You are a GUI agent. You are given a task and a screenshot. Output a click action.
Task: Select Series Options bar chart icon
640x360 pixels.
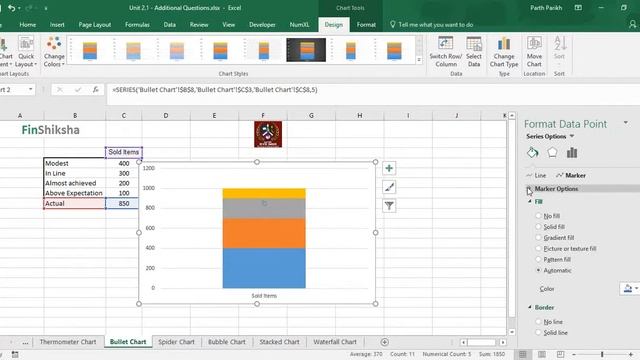click(572, 153)
